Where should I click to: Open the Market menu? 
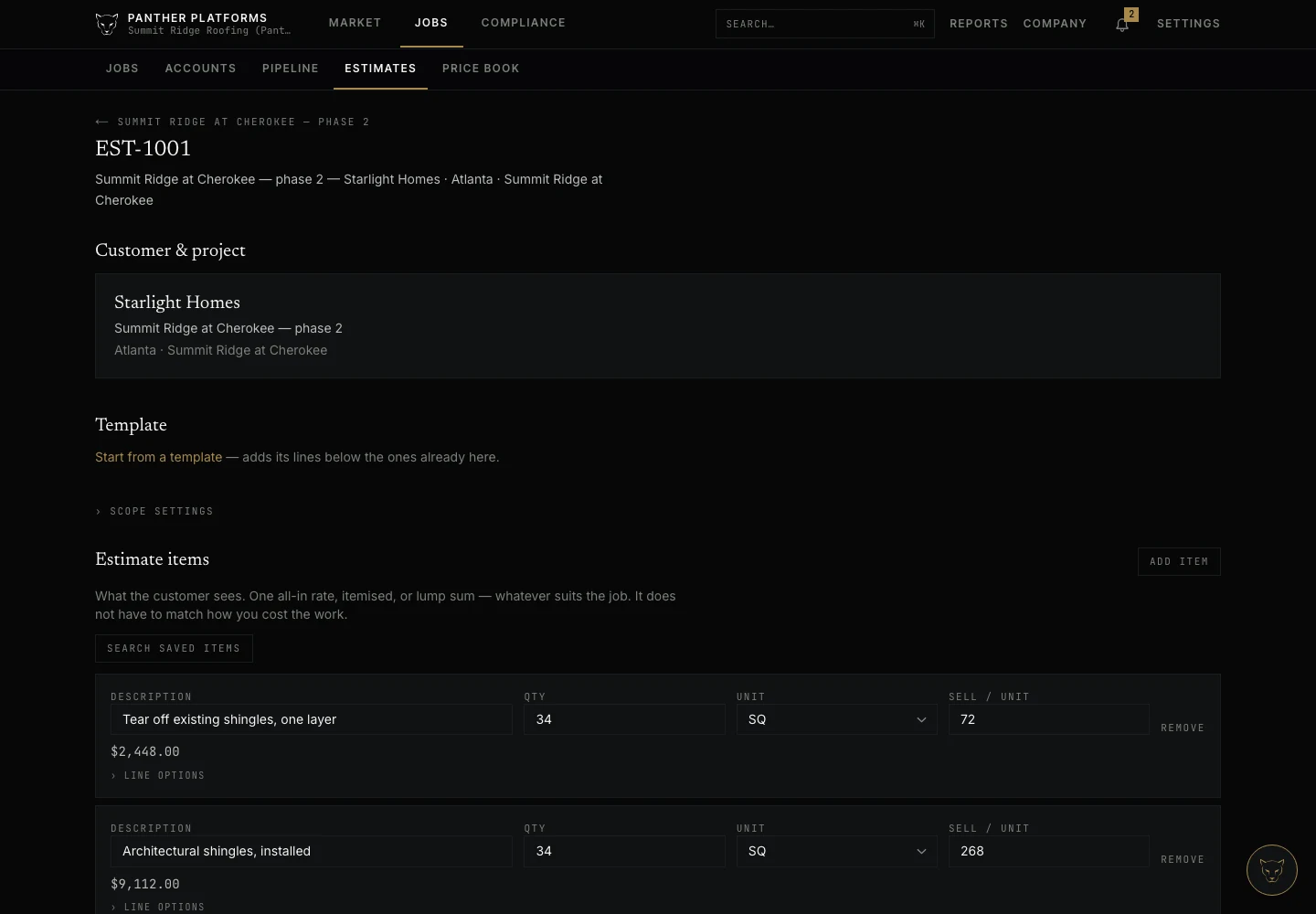(355, 23)
